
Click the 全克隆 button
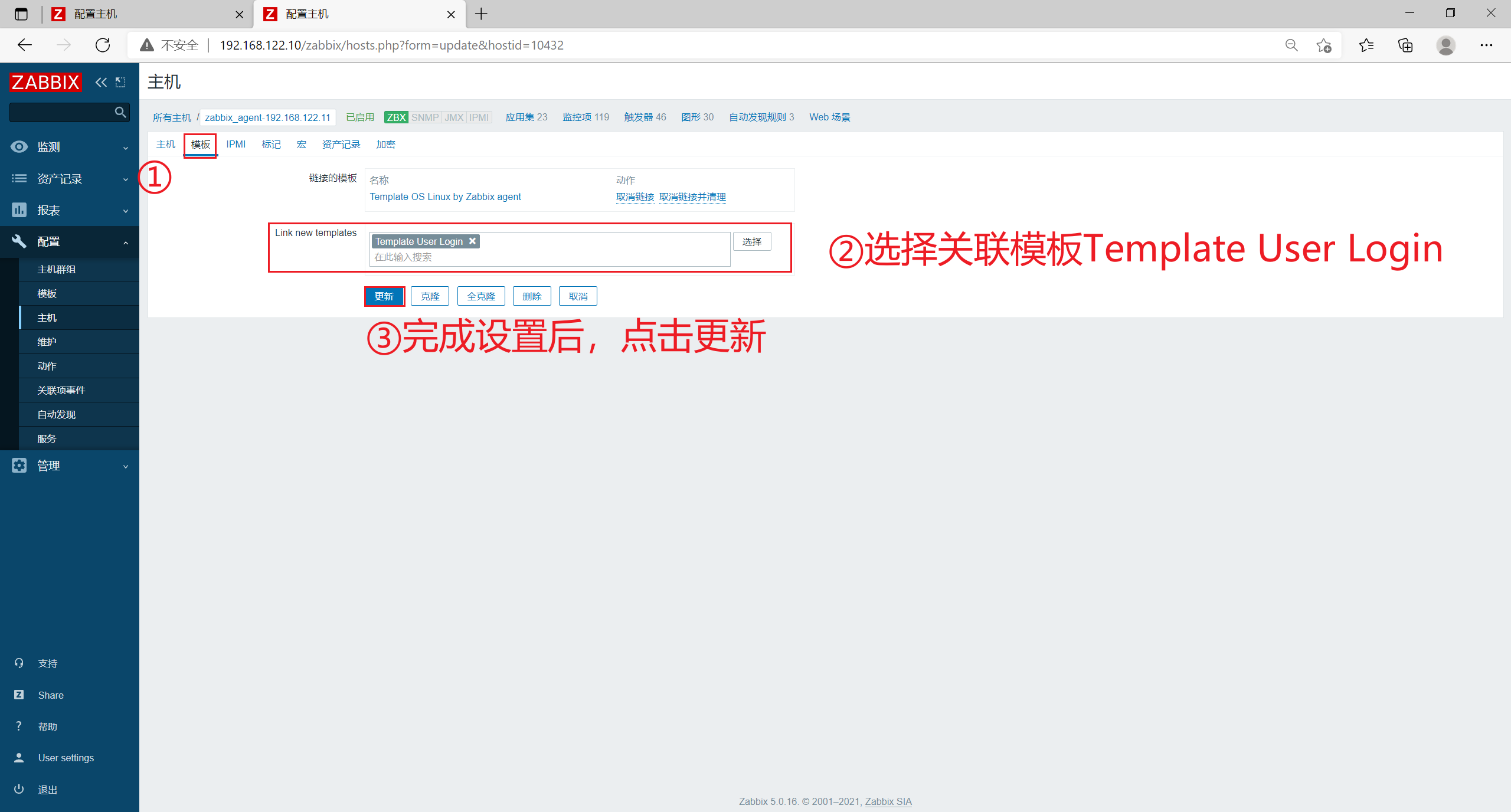481,296
